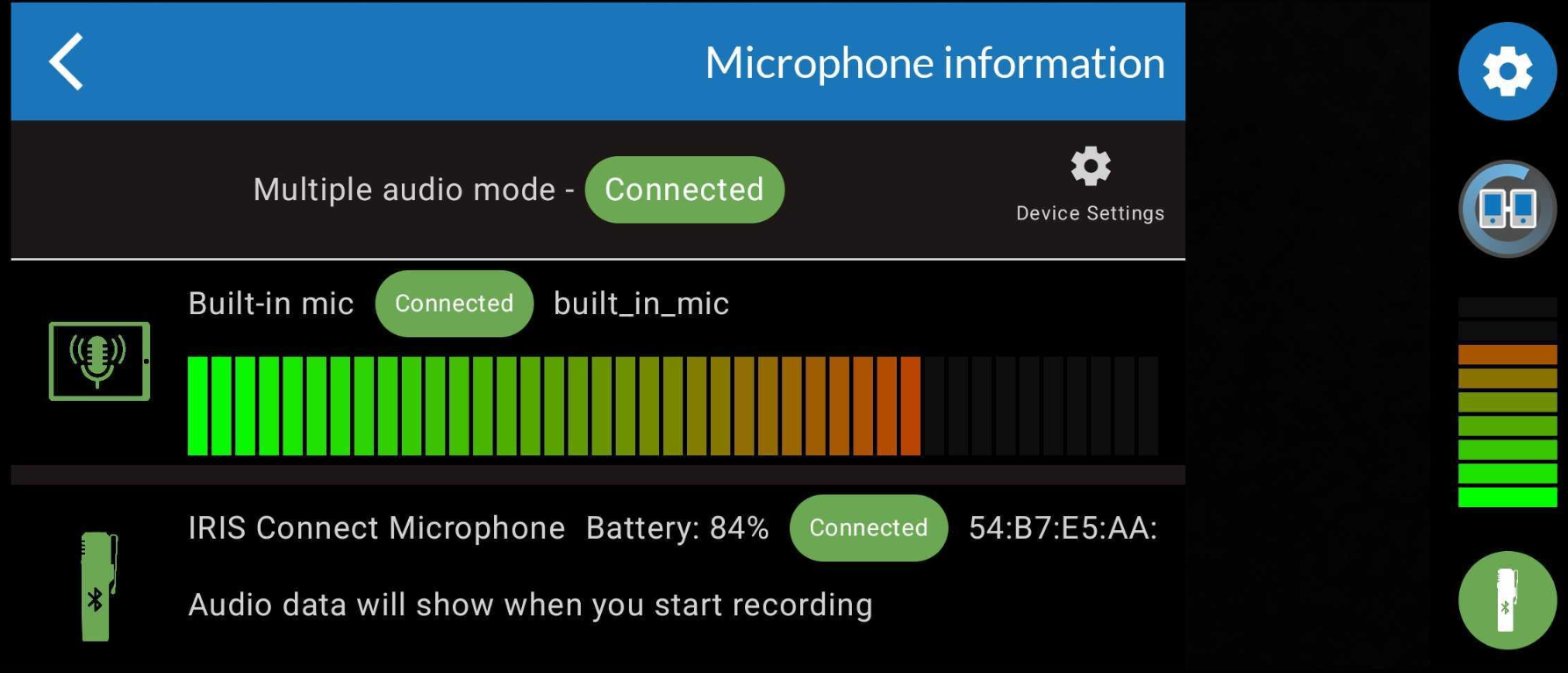The height and width of the screenshot is (673, 1568).
Task: Go back using the header arrow
Action: click(67, 61)
